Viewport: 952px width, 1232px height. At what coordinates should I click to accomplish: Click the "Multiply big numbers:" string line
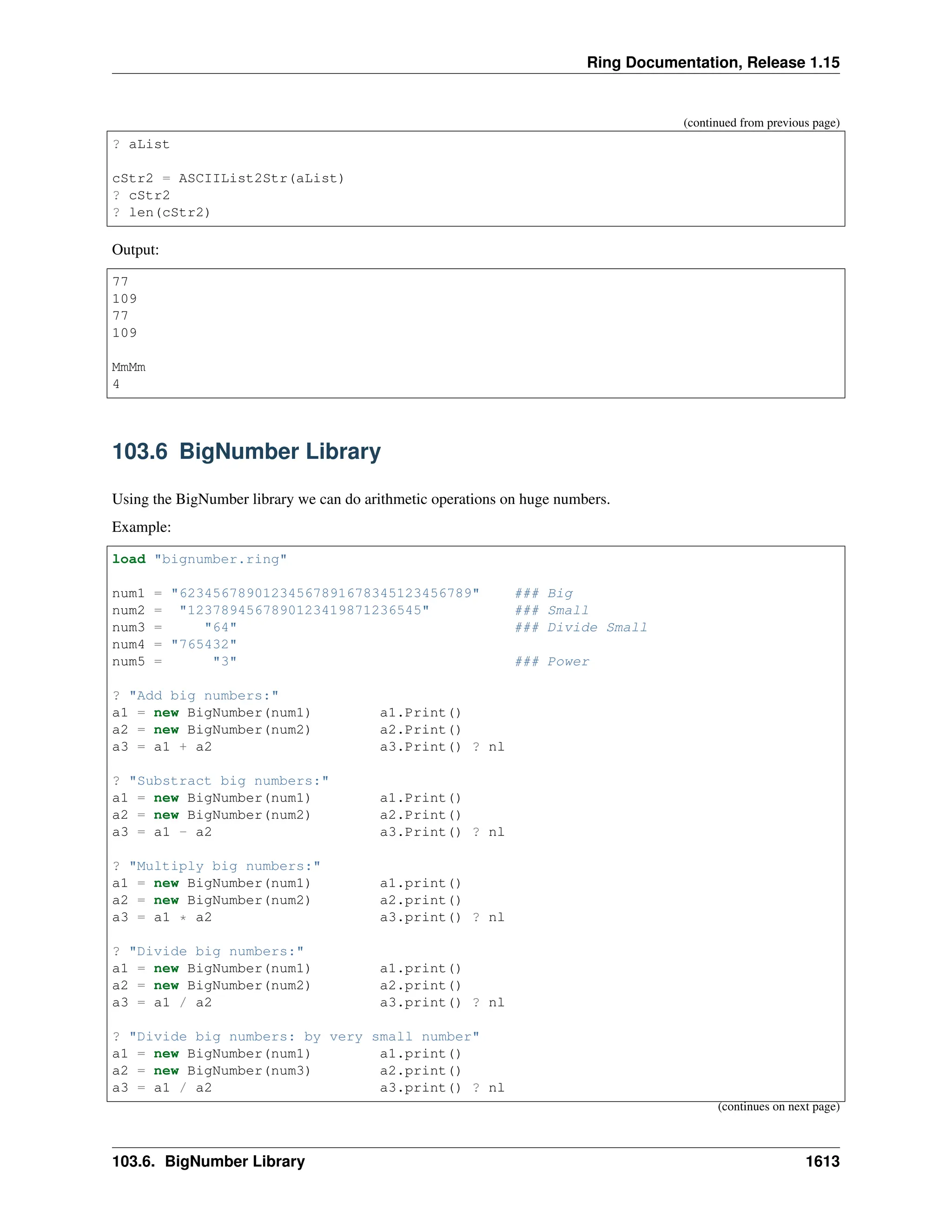216,866
